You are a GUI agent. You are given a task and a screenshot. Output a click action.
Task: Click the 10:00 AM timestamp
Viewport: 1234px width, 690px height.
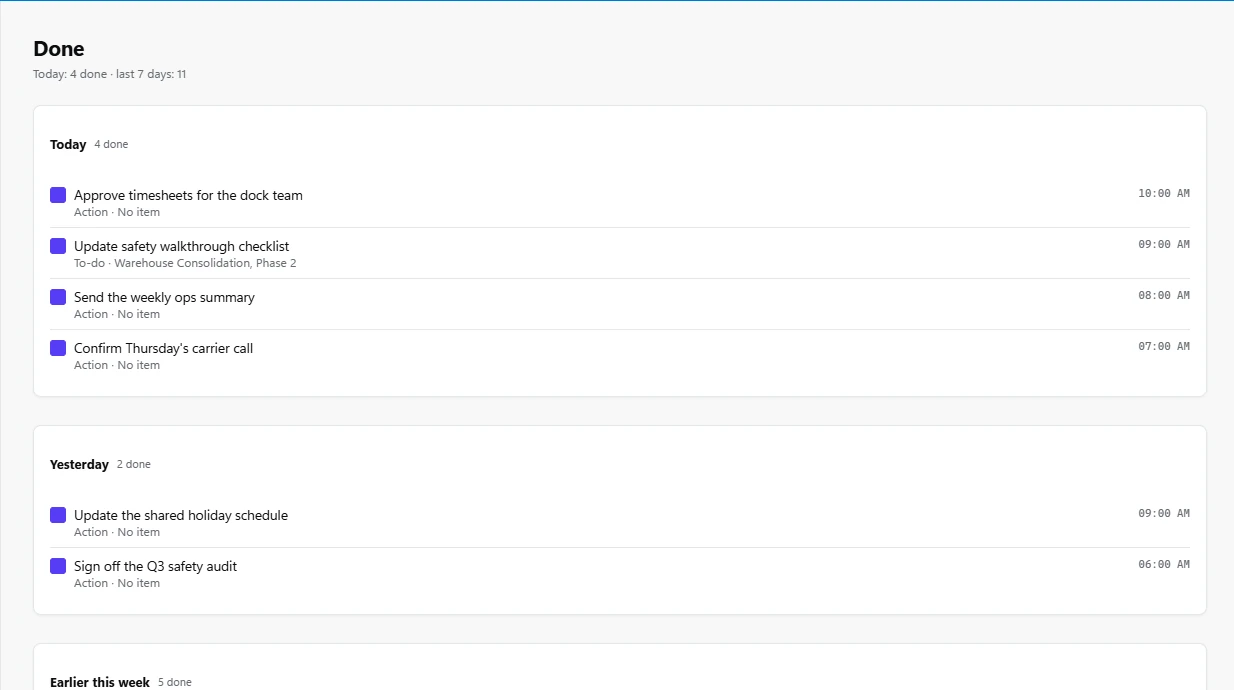coord(1164,194)
